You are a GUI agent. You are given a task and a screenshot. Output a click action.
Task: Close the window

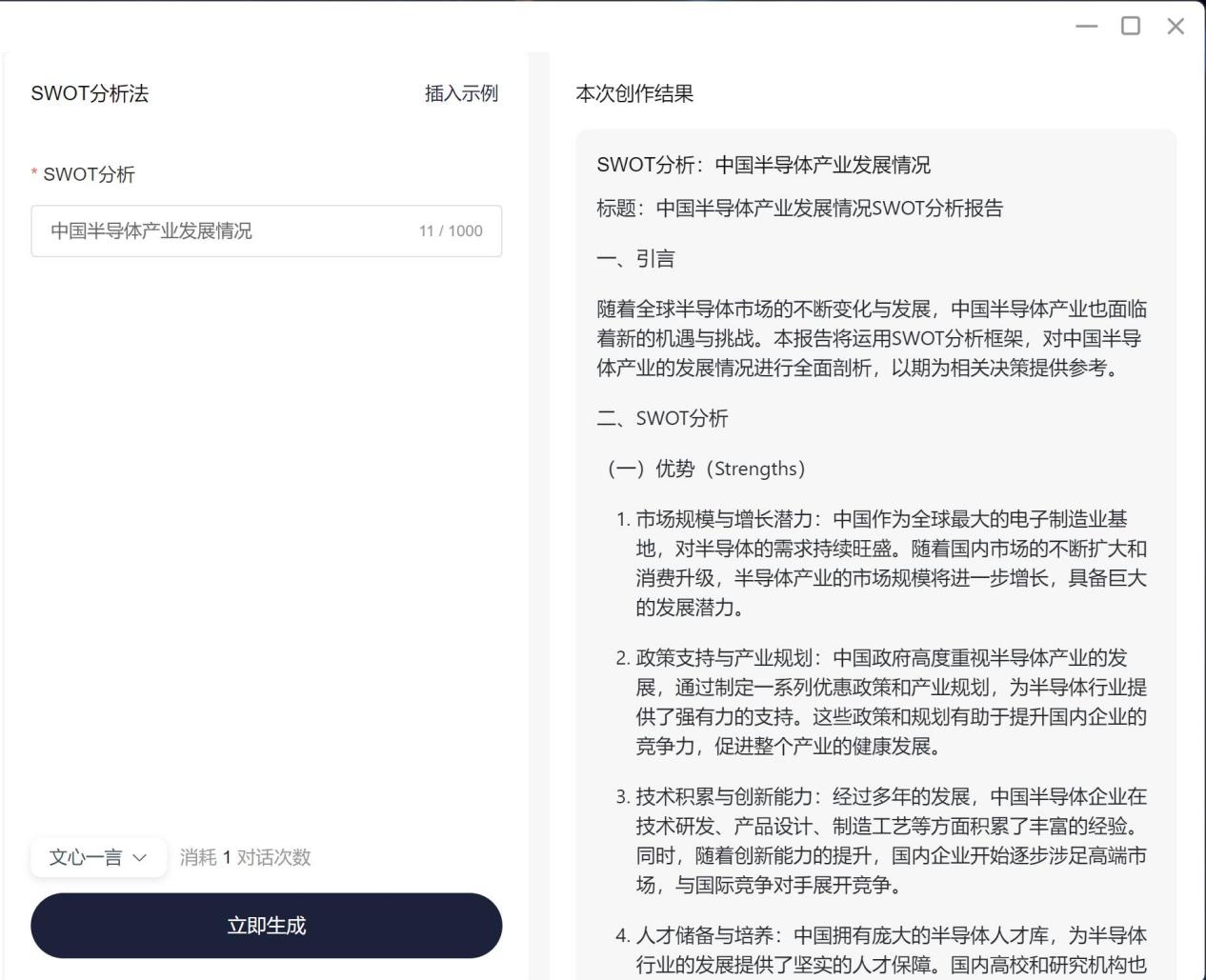click(x=1176, y=26)
